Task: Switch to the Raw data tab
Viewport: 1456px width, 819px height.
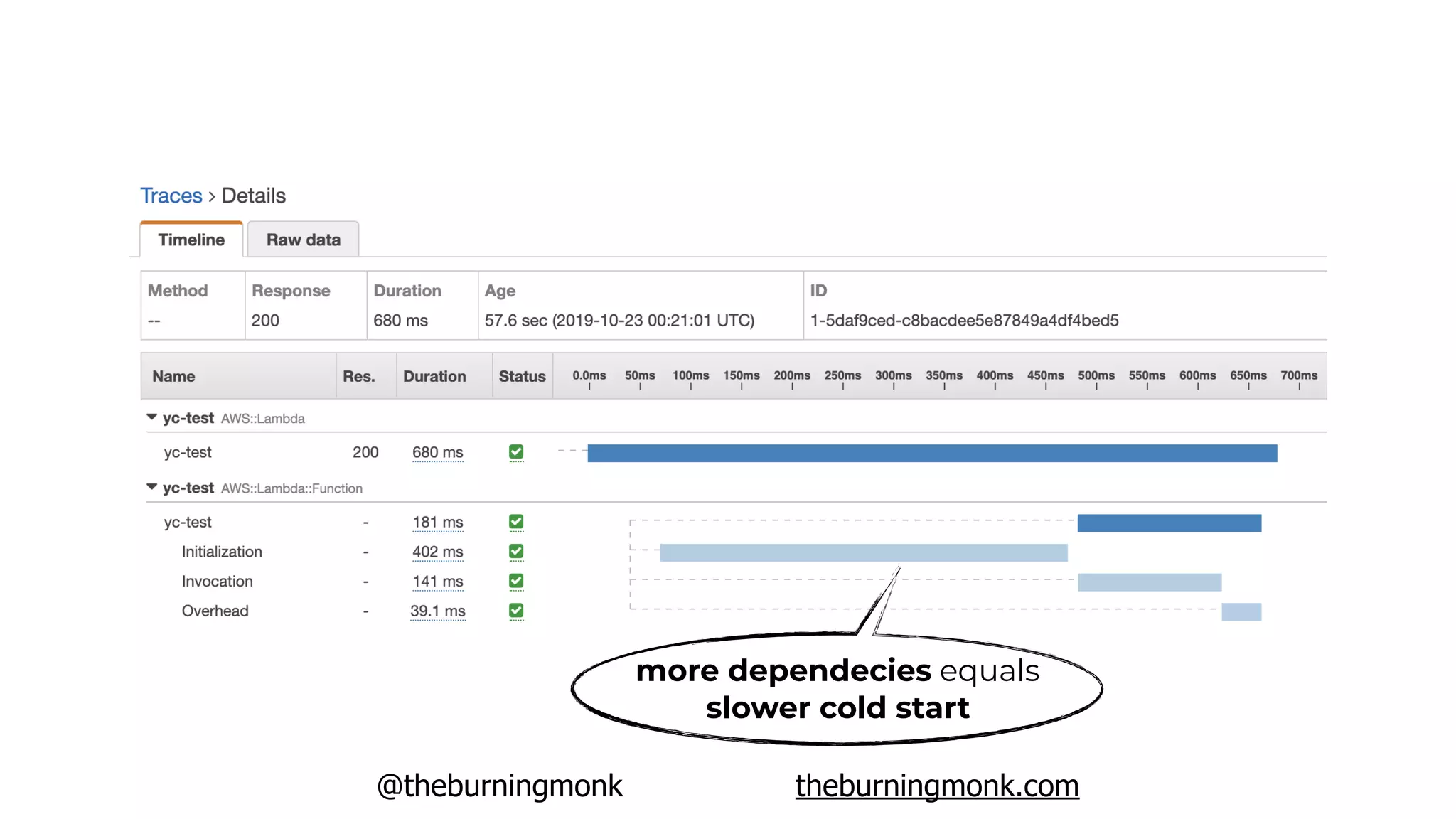Action: point(303,240)
